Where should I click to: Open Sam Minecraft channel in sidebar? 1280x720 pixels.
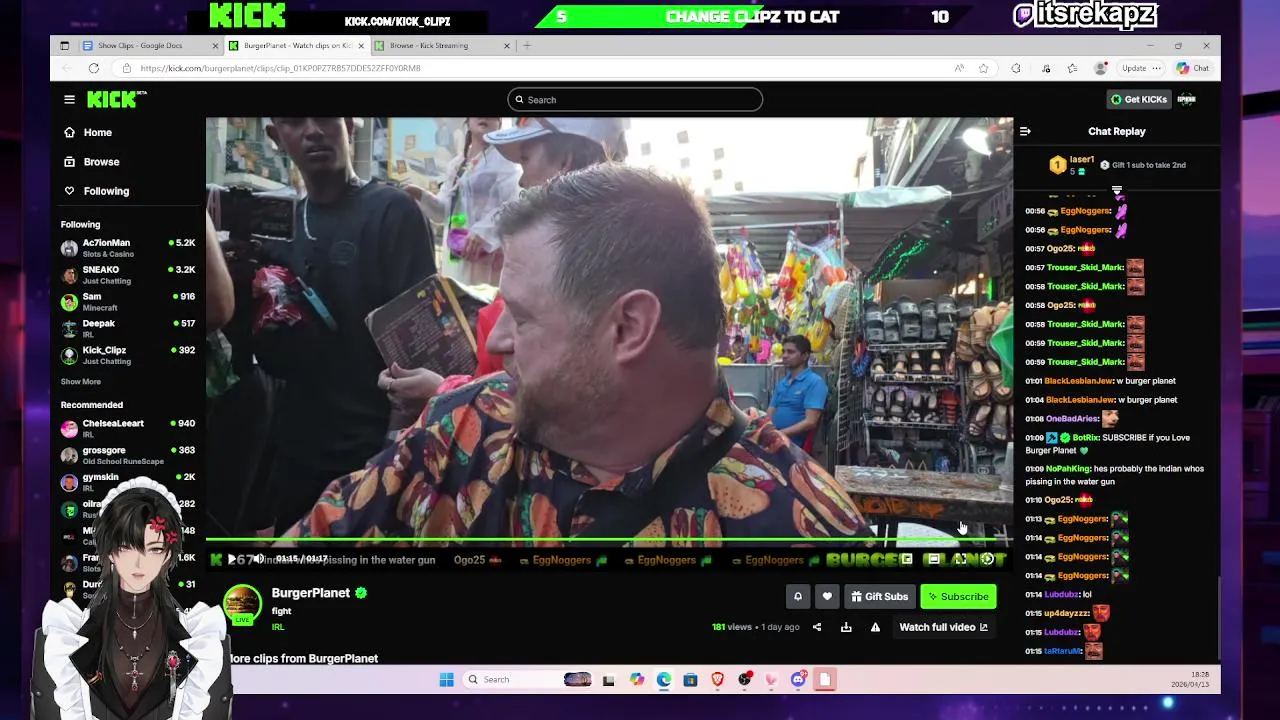(127, 302)
